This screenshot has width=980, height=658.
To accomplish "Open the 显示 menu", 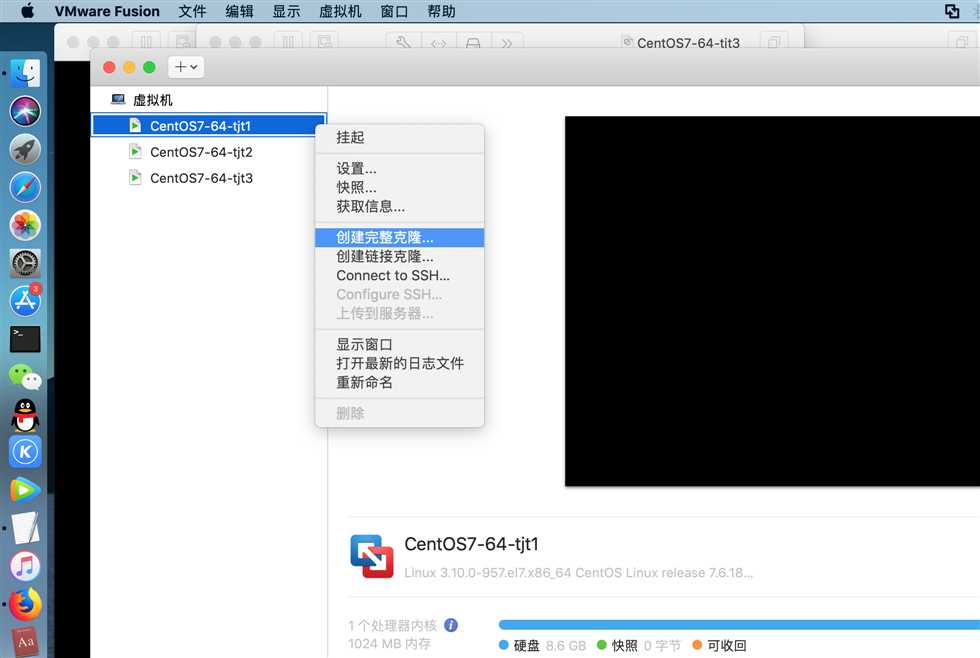I will pos(286,11).
